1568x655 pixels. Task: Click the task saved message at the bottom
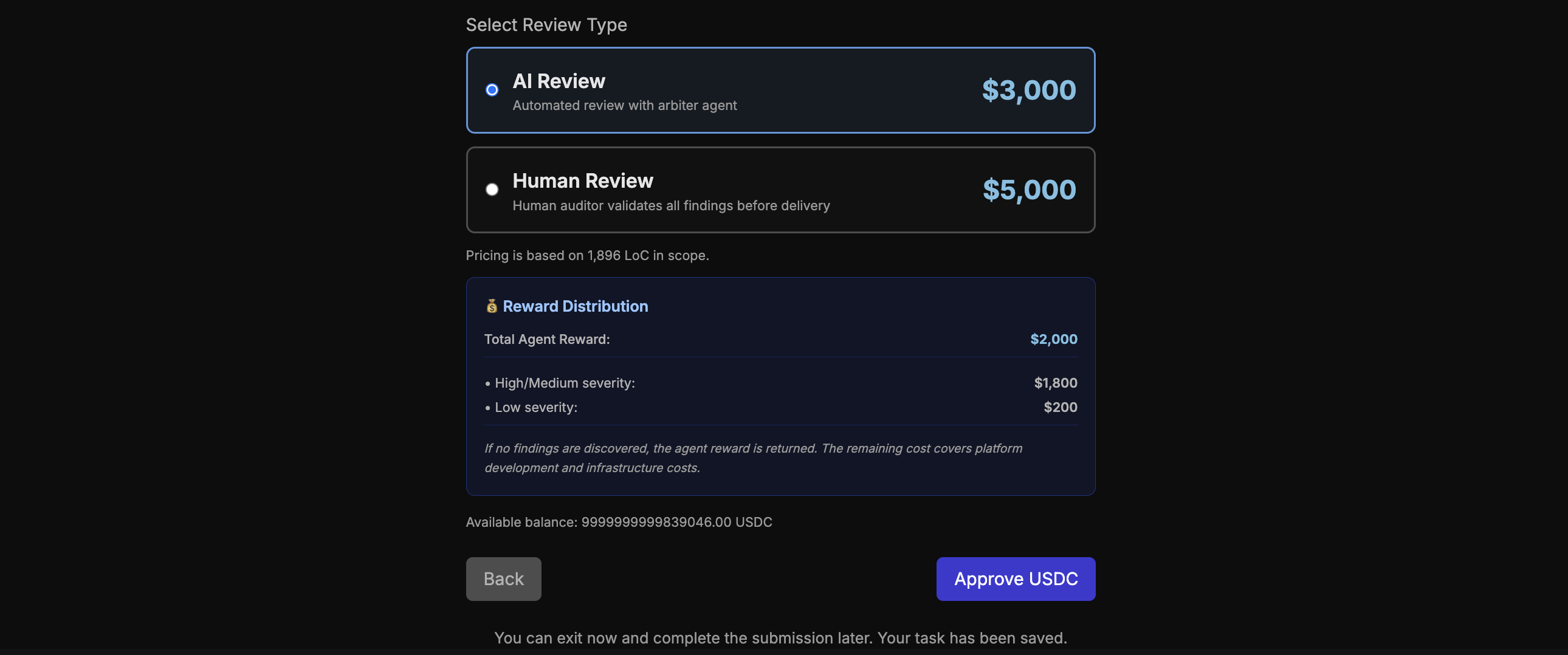tap(780, 638)
